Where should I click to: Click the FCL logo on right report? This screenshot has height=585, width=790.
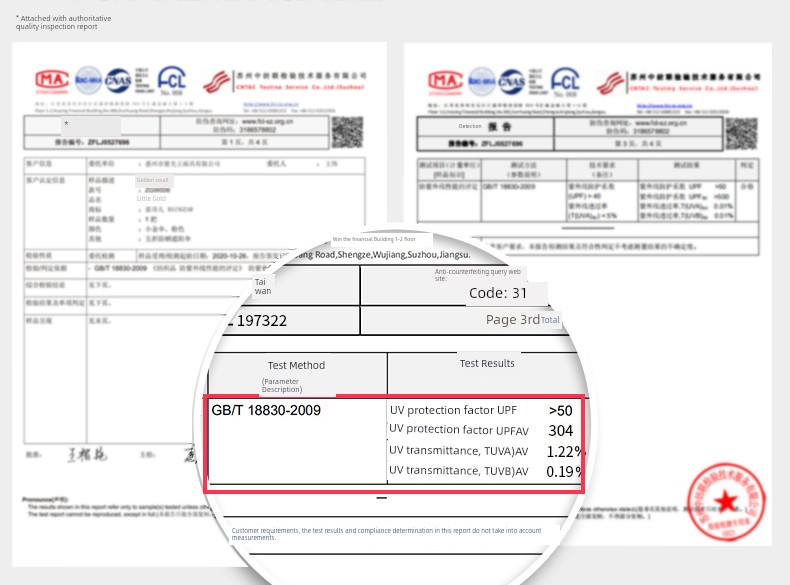point(566,80)
